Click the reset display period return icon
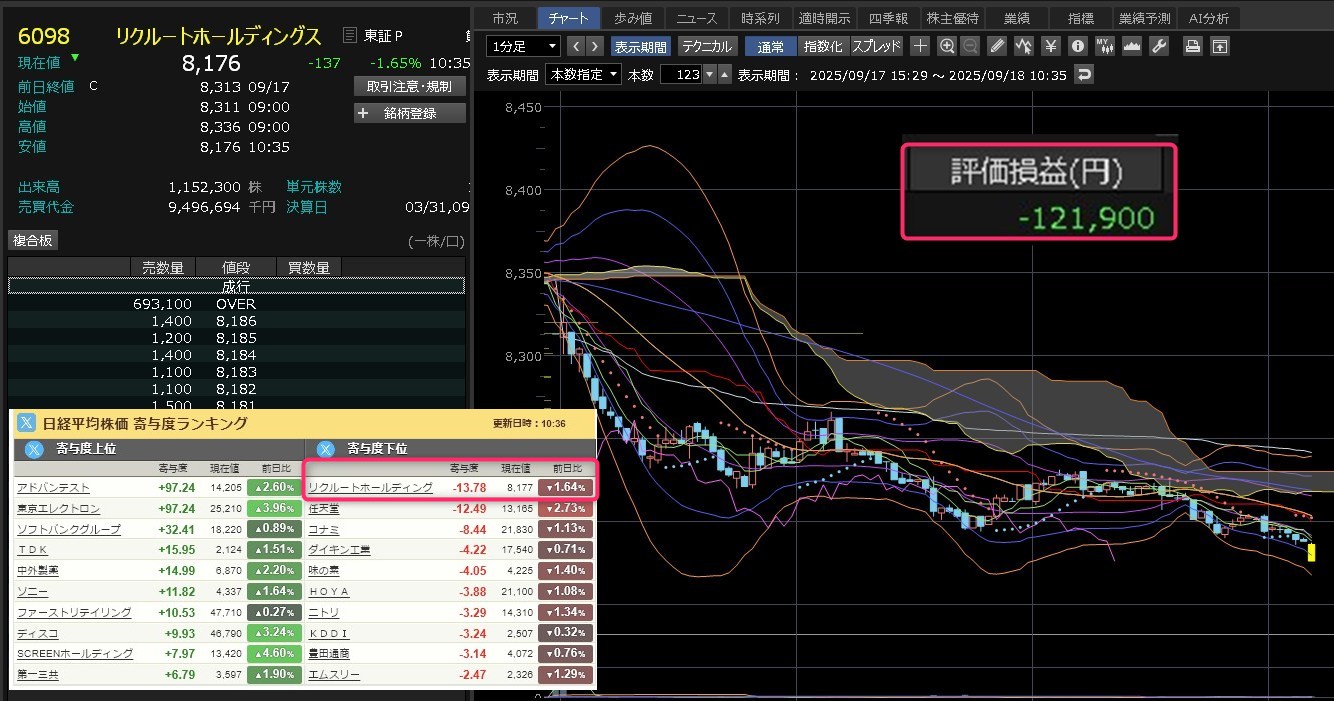The height and width of the screenshot is (701, 1334). coord(1083,75)
